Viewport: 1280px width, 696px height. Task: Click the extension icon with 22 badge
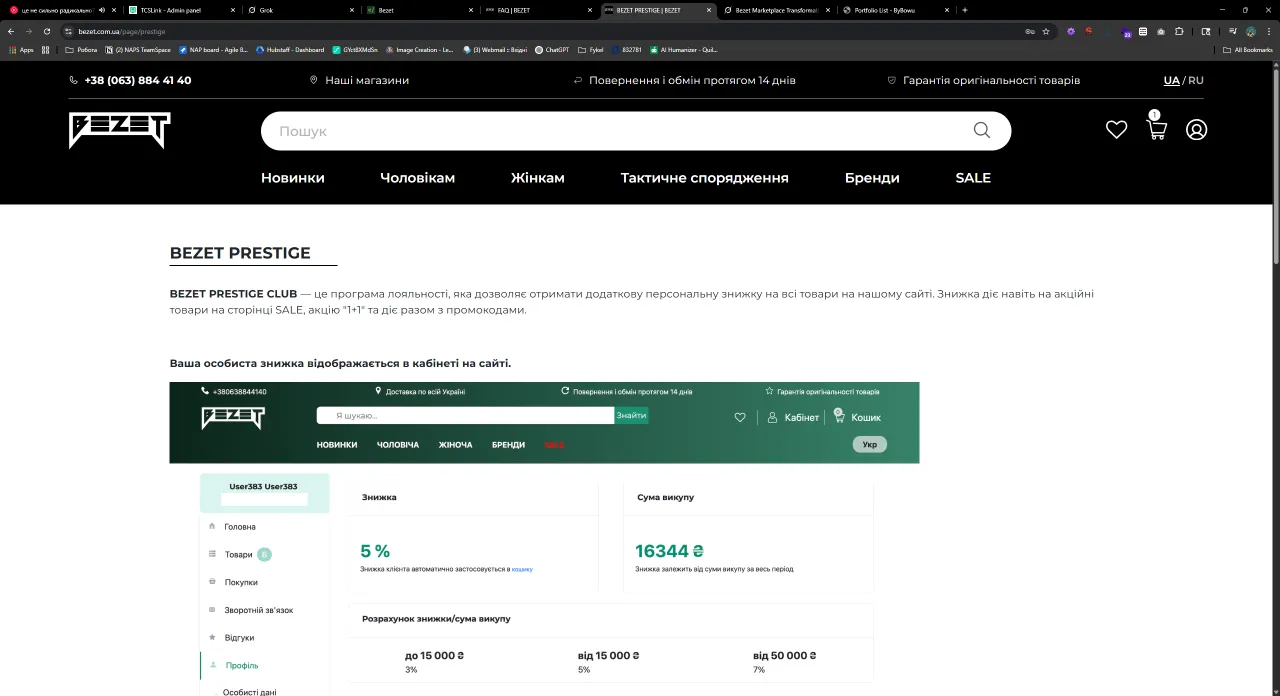coord(1126,32)
